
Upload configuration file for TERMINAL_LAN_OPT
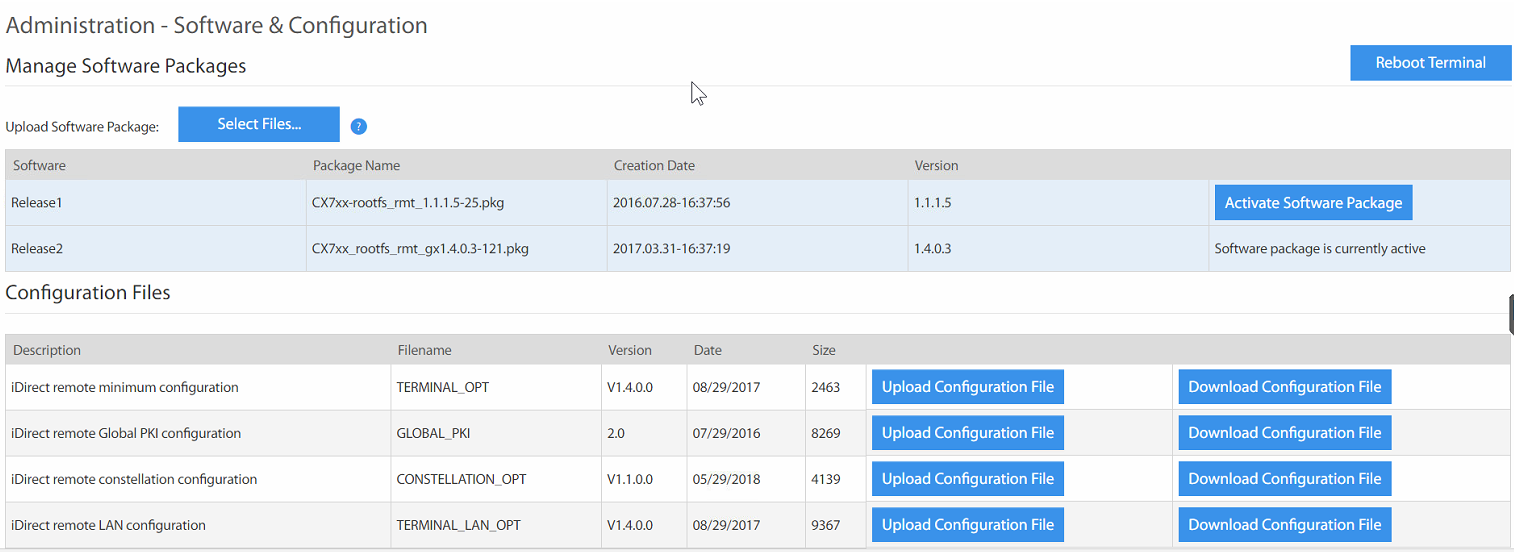[x=967, y=525]
